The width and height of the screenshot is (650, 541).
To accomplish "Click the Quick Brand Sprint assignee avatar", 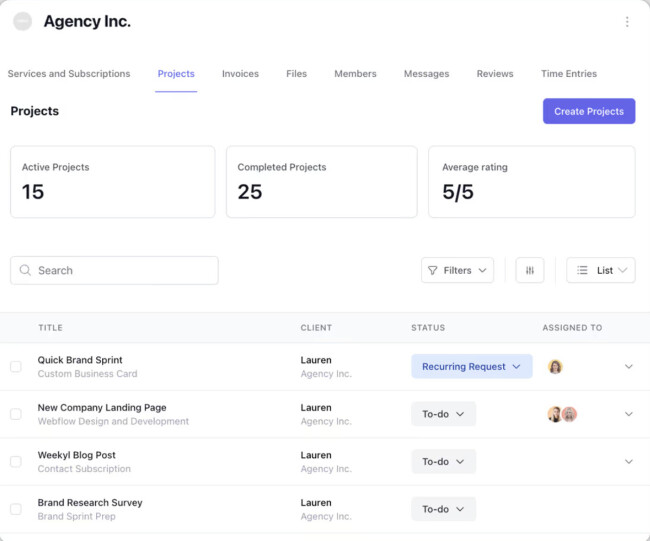I will [556, 367].
